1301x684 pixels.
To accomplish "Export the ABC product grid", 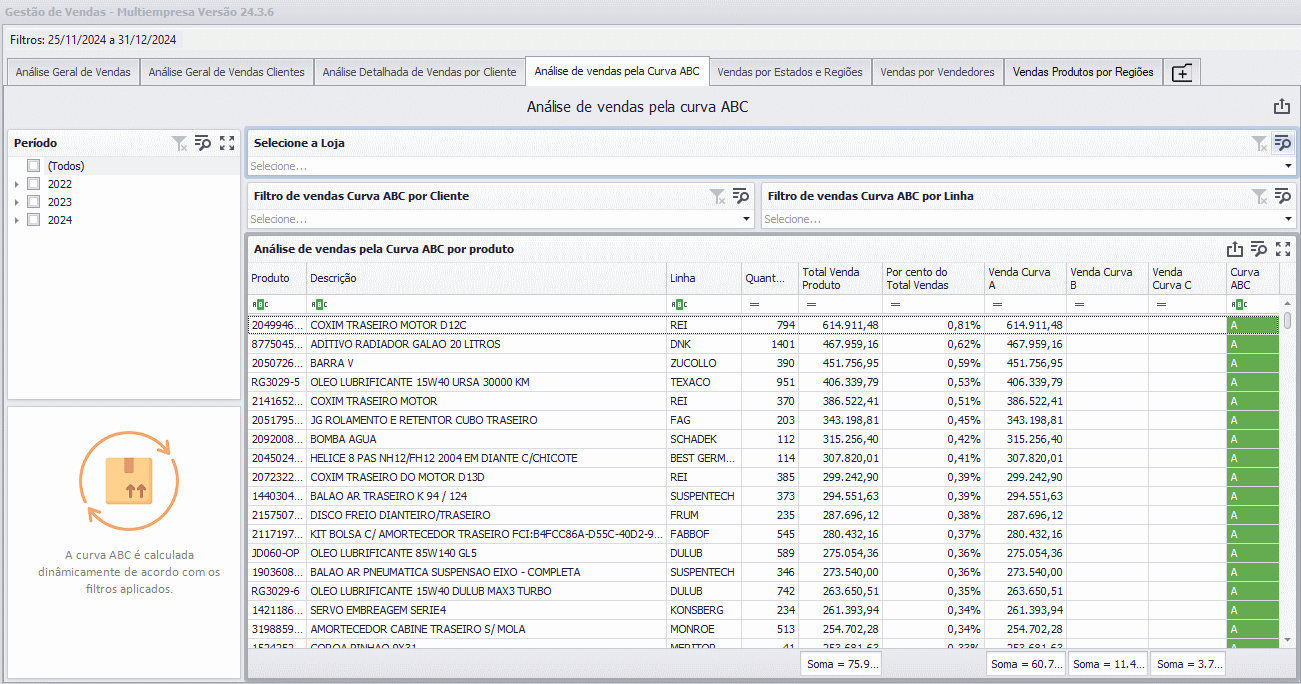I will coord(1235,249).
